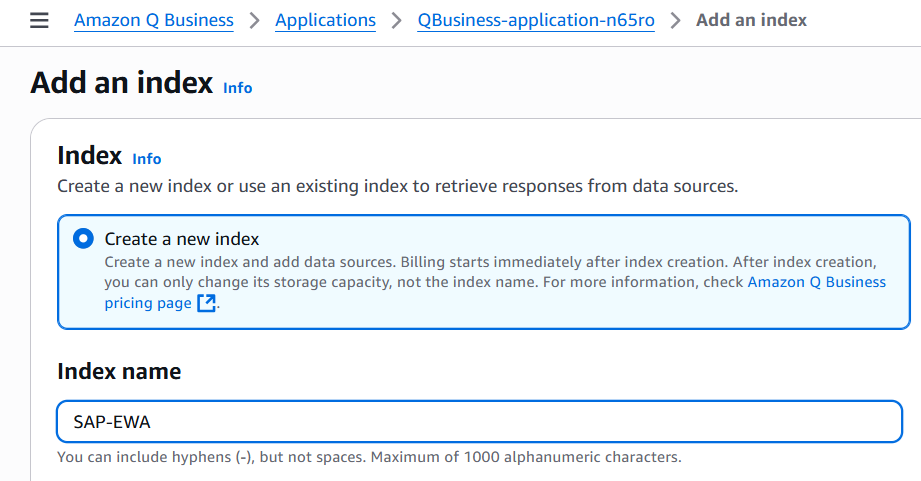This screenshot has width=921, height=481.
Task: Click the chevron after Amazon Q Business breadcrumb
Action: coord(254,20)
